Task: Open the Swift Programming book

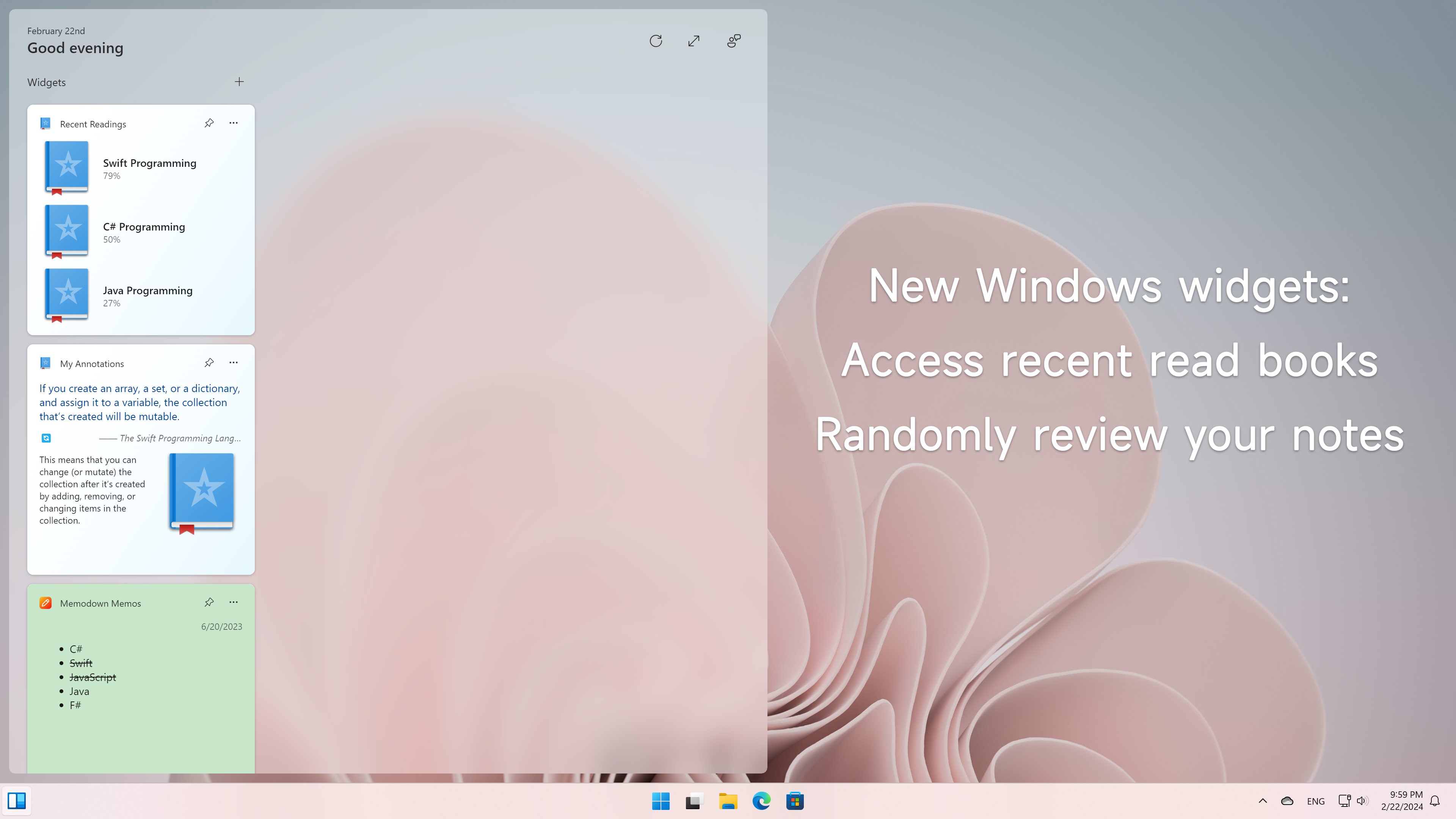Action: 149,163
